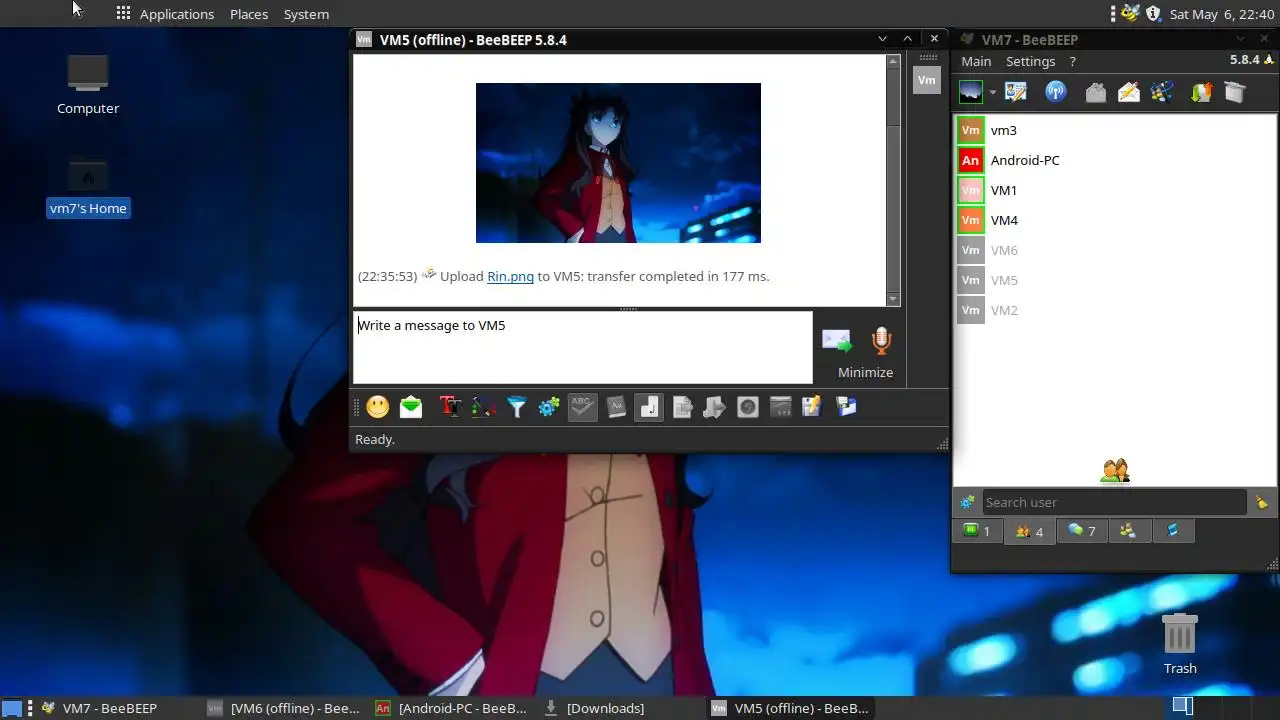Click the blue broadcast antenna icon
Viewport: 1280px width, 720px height.
(x=1056, y=92)
